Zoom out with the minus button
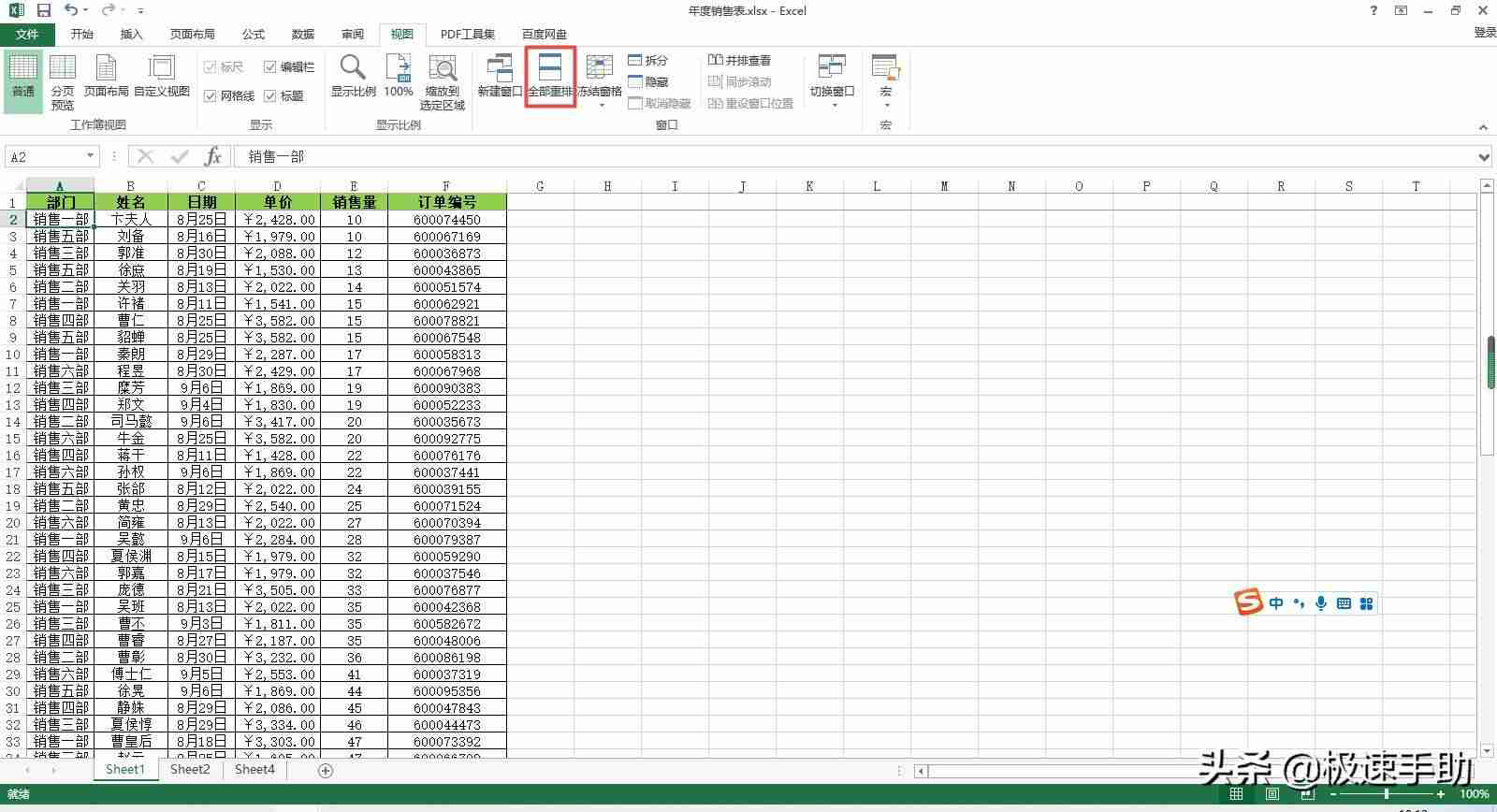Image resolution: width=1497 pixels, height=812 pixels. click(1334, 794)
